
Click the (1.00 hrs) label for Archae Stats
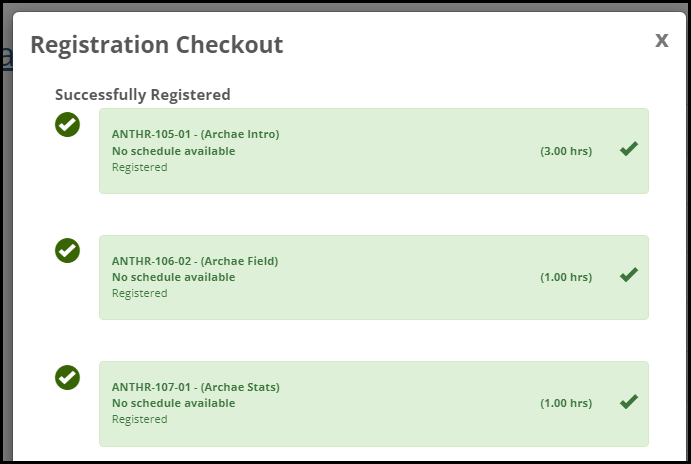pos(566,403)
